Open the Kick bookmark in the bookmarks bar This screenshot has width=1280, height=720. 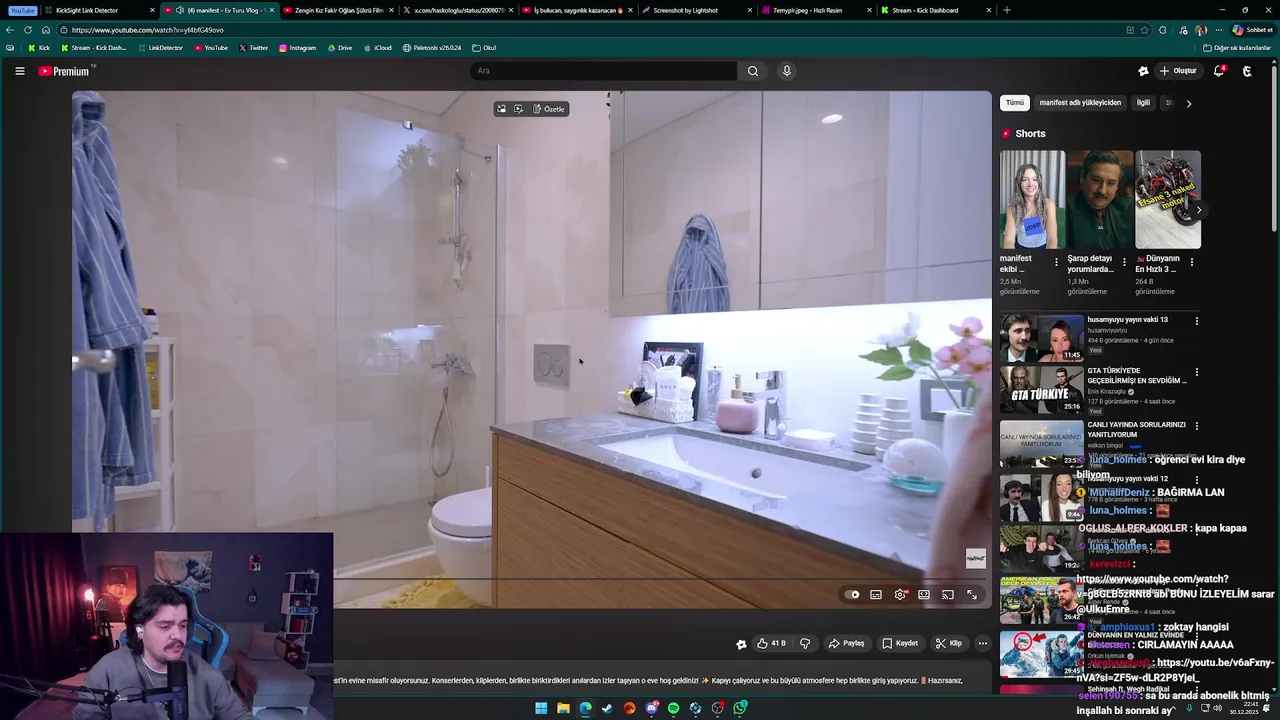[x=39, y=48]
